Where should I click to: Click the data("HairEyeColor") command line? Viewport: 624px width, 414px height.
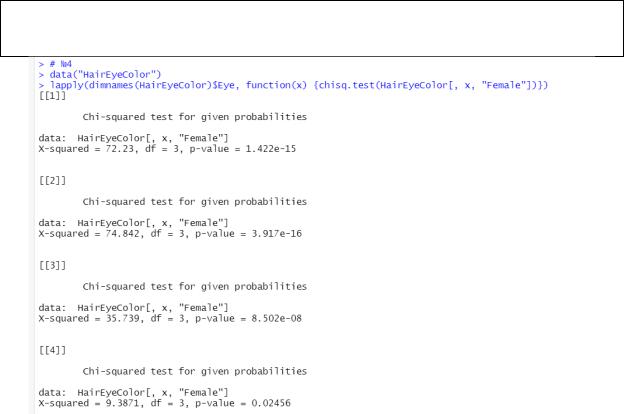pos(100,74)
